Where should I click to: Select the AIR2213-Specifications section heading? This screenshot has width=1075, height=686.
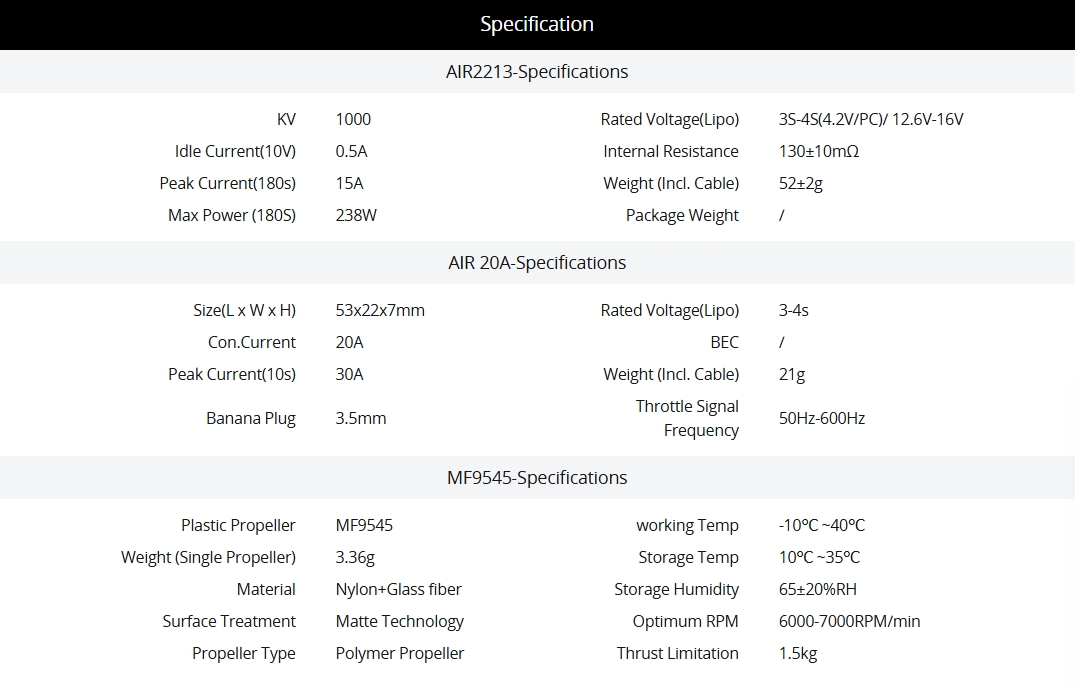[537, 72]
